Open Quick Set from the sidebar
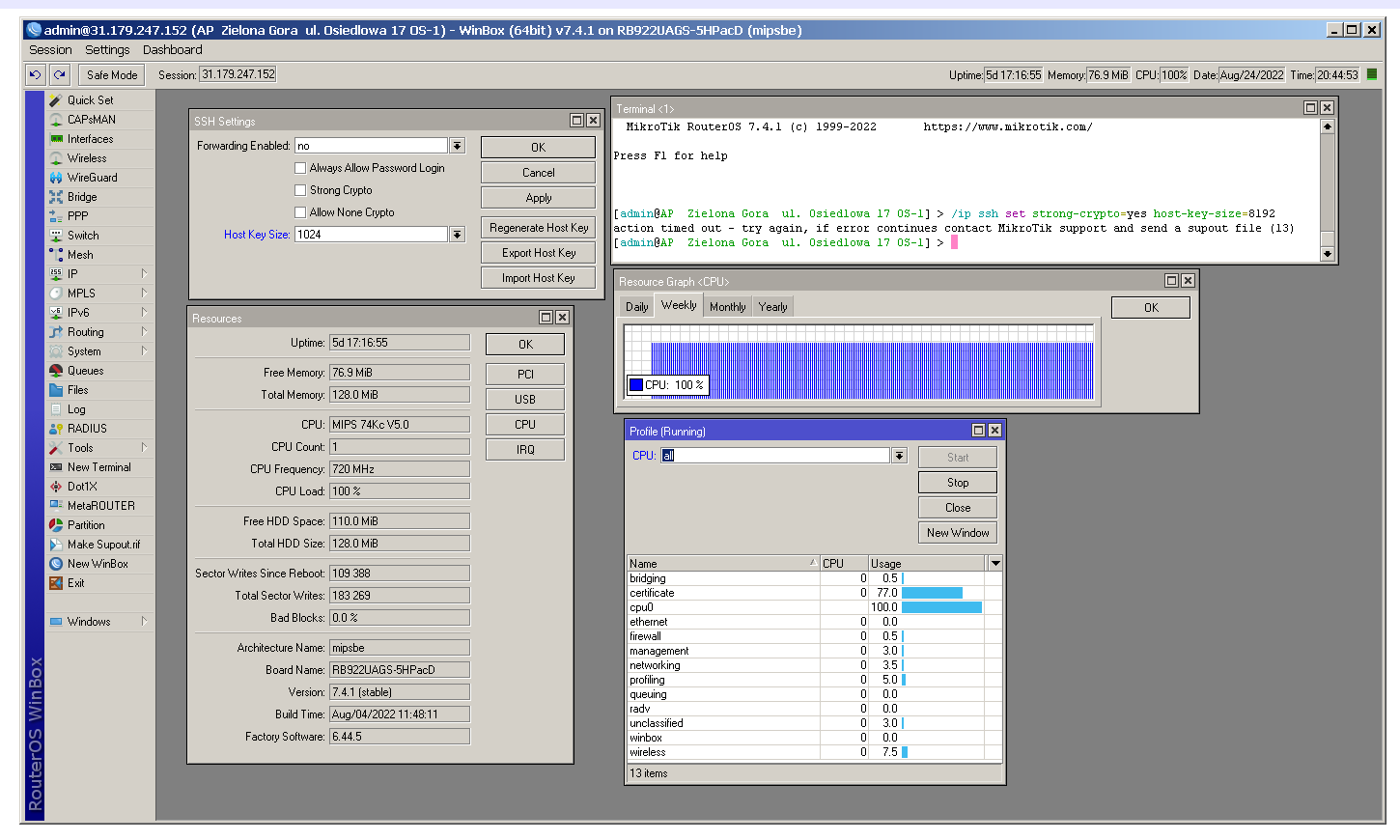Screen dimensions: 1400x840 (90, 100)
